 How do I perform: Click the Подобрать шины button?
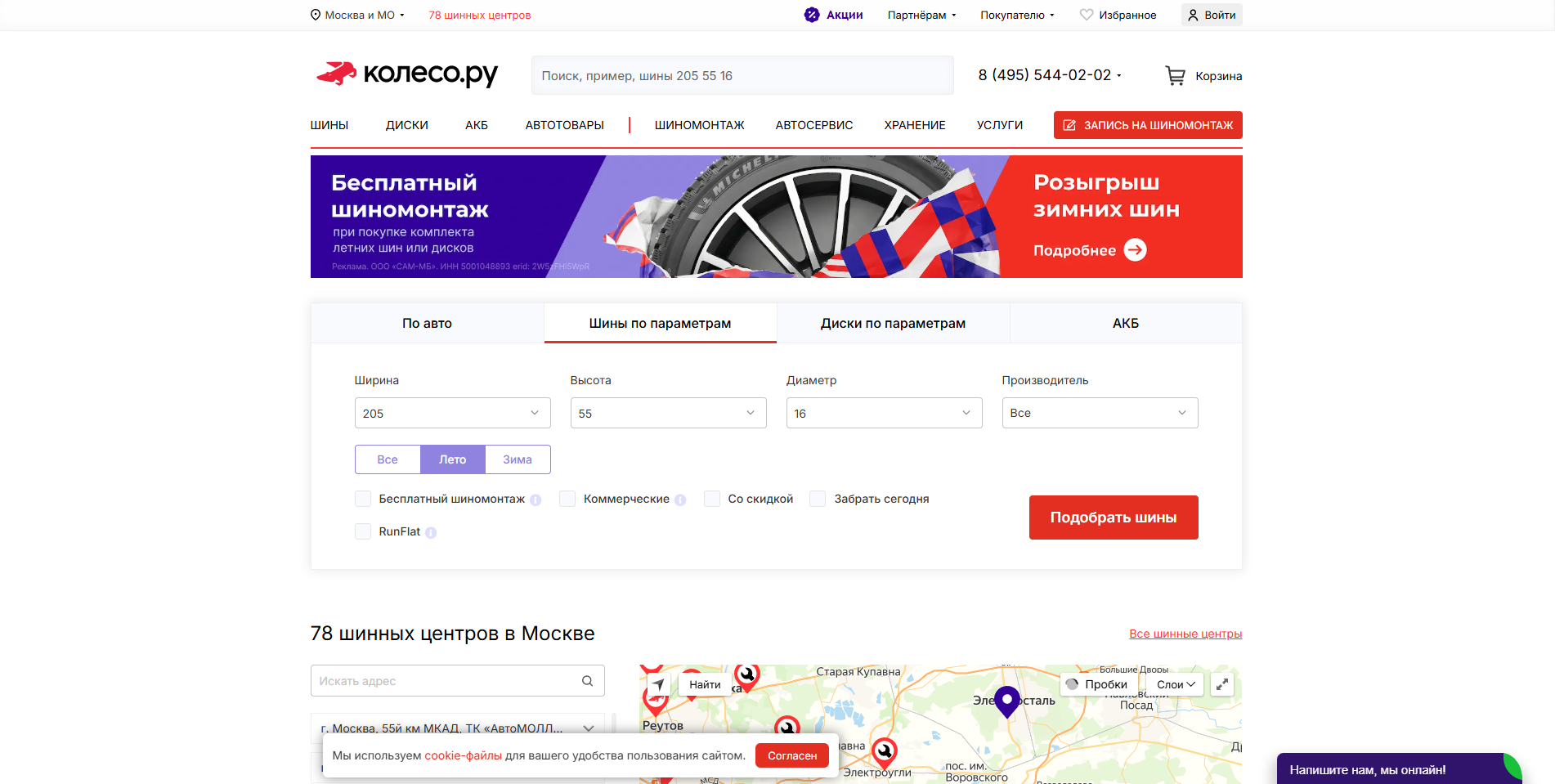tap(1114, 517)
